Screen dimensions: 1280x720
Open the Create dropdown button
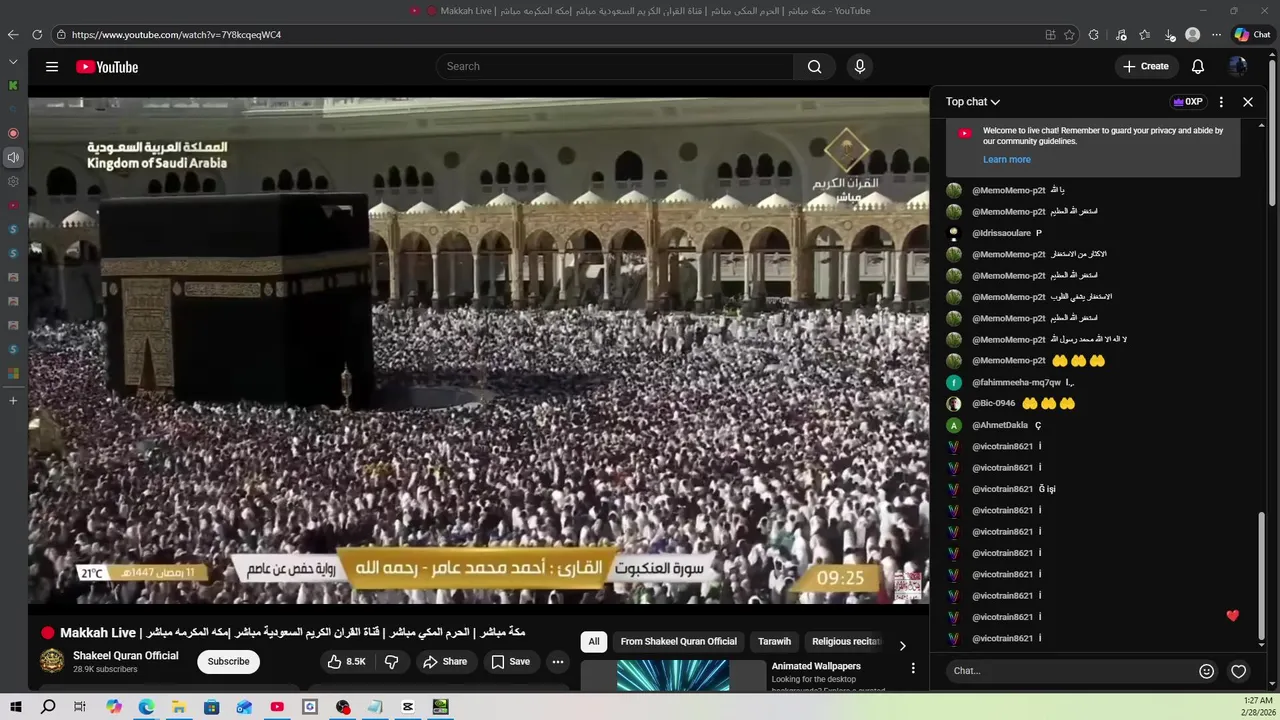click(1145, 67)
